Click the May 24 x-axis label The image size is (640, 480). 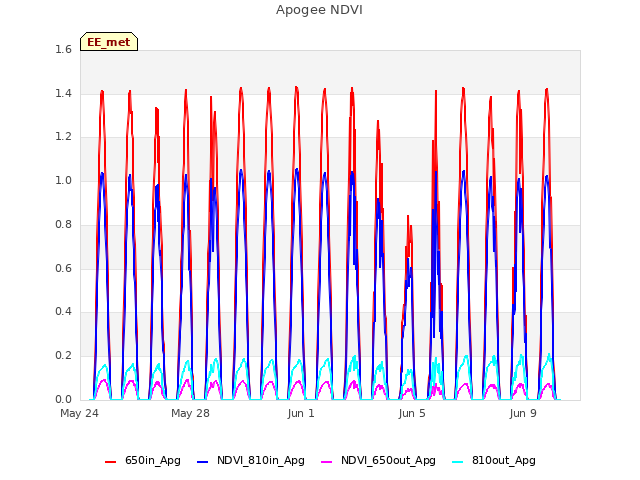(79, 413)
